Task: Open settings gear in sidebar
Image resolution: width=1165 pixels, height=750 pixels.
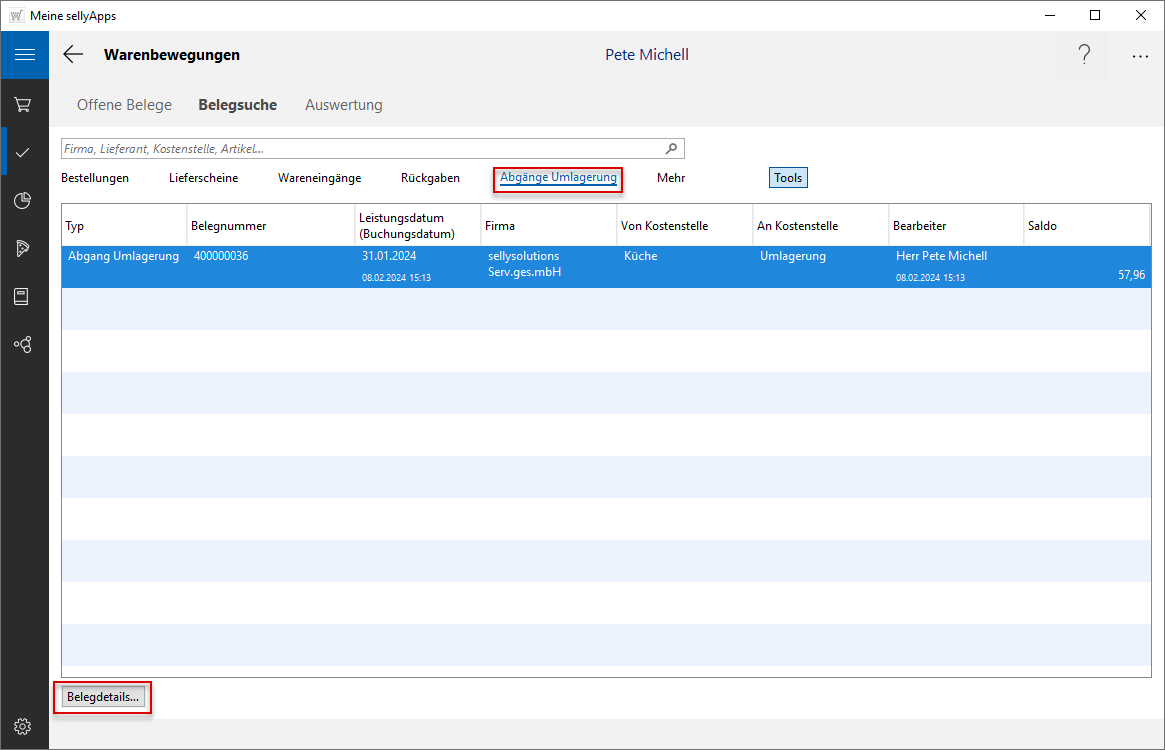Action: point(23,726)
